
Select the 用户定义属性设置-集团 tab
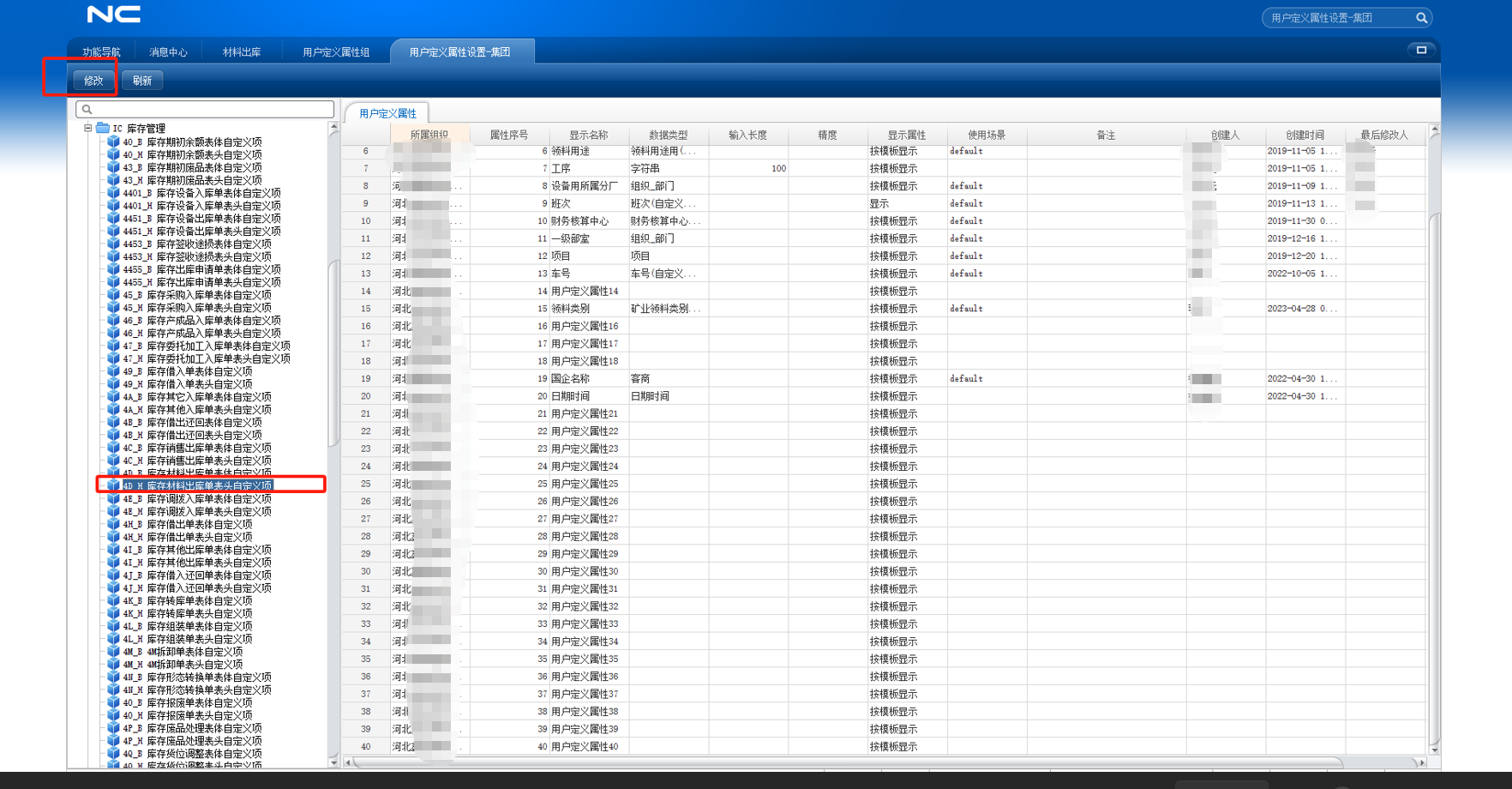pos(460,52)
